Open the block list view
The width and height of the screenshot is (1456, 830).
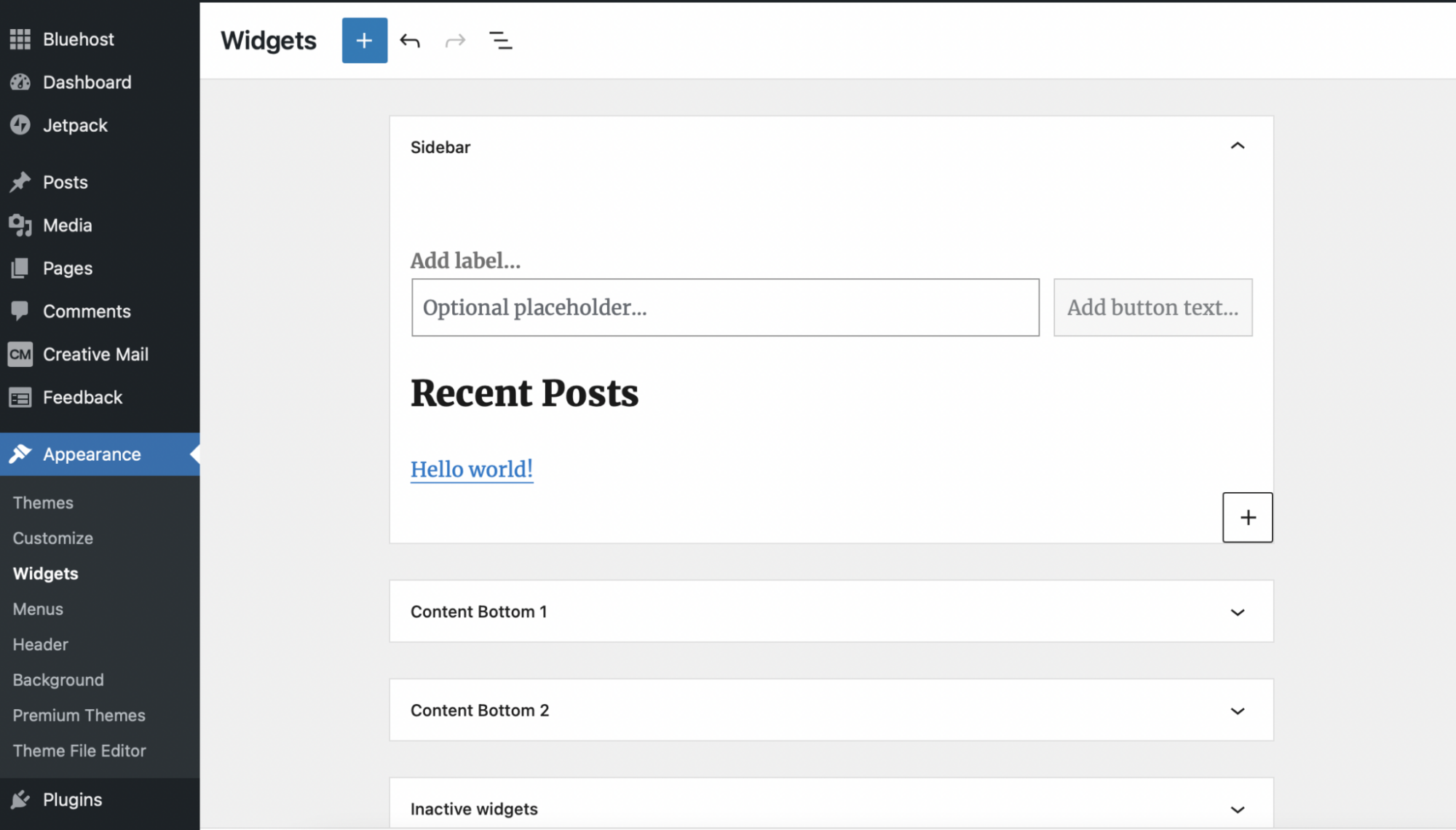(500, 40)
